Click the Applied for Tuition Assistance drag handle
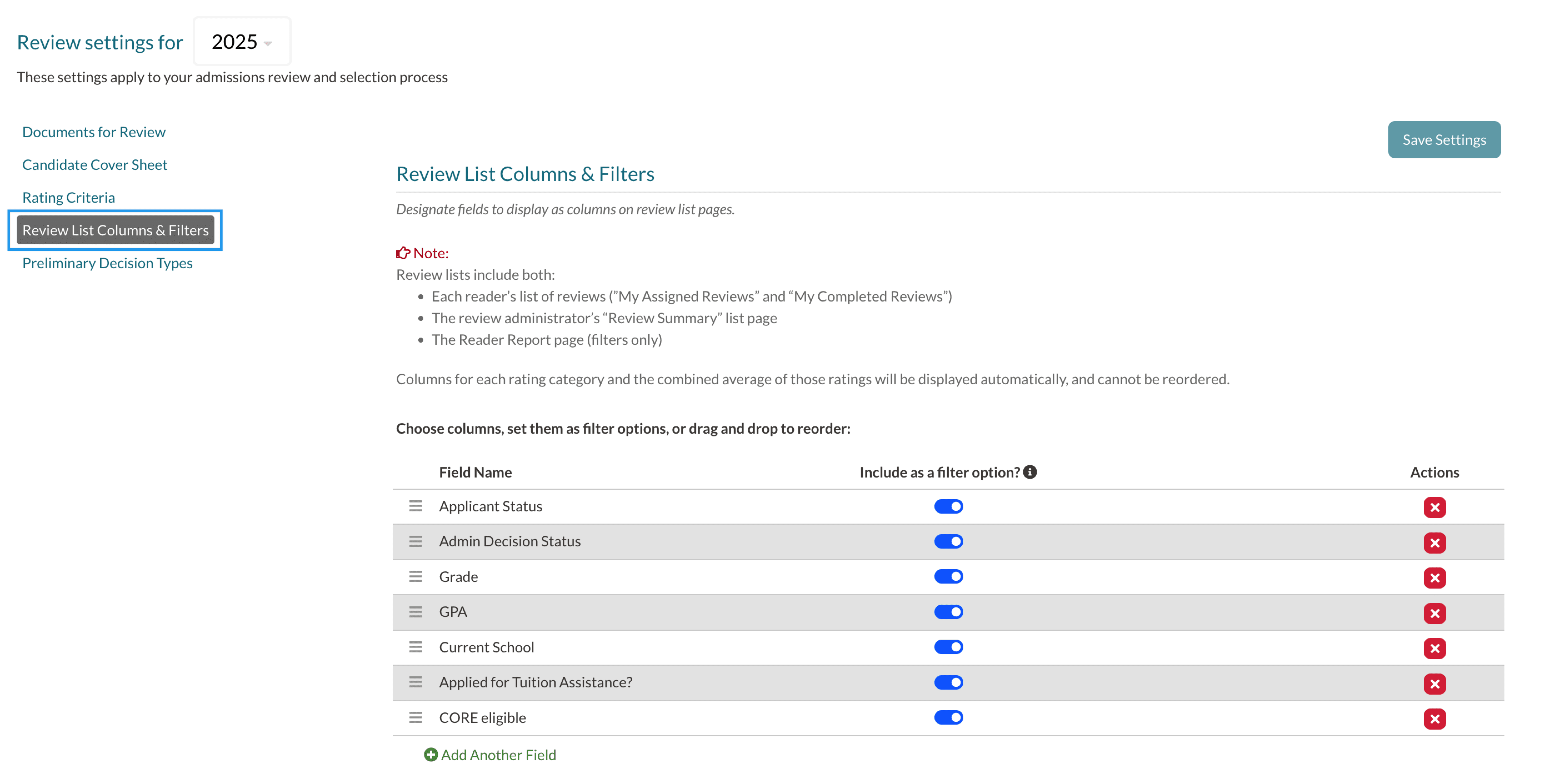 click(415, 682)
